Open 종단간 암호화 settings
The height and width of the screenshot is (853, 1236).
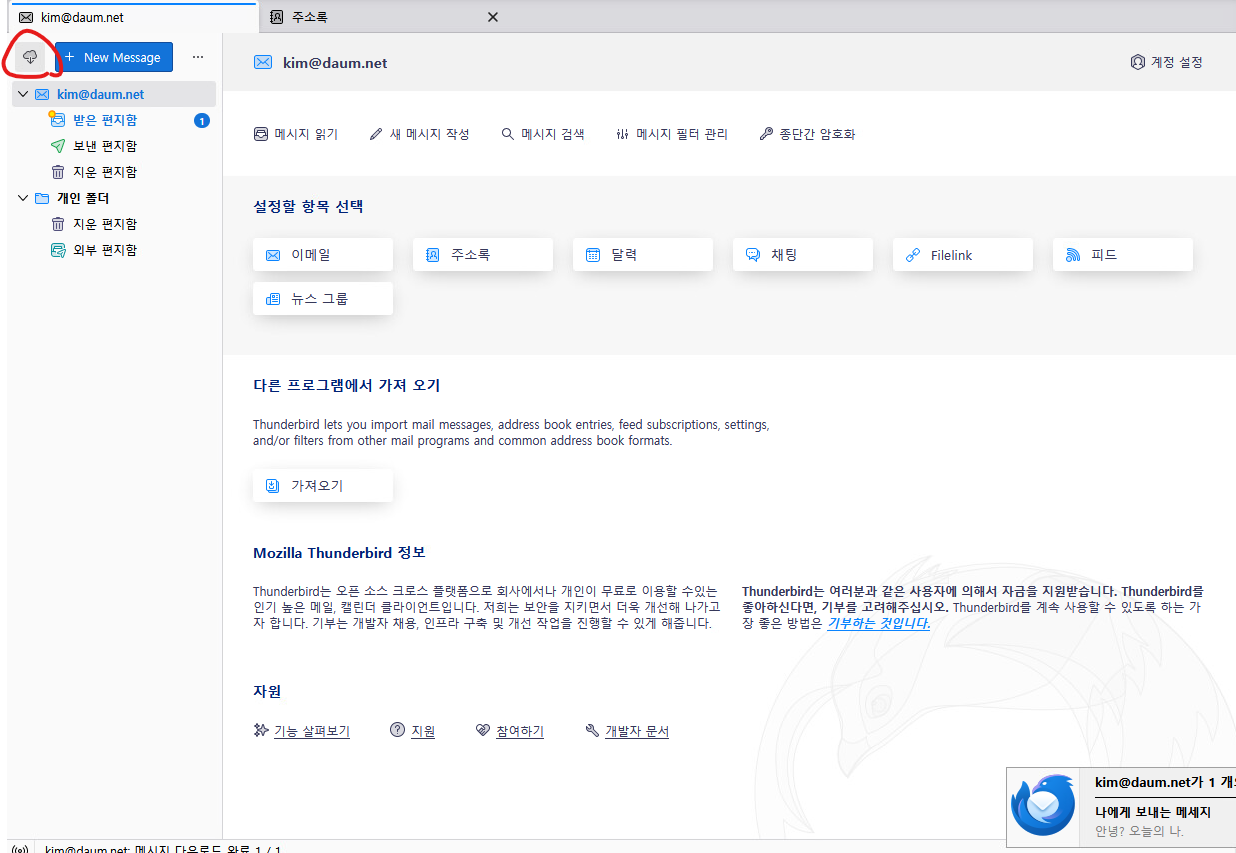807,134
